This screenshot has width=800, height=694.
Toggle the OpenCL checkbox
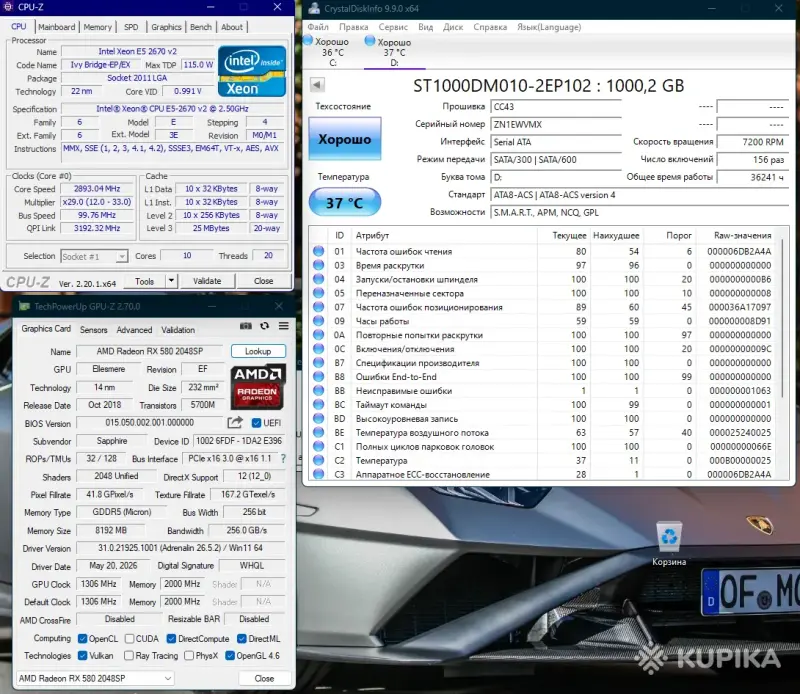click(x=82, y=638)
